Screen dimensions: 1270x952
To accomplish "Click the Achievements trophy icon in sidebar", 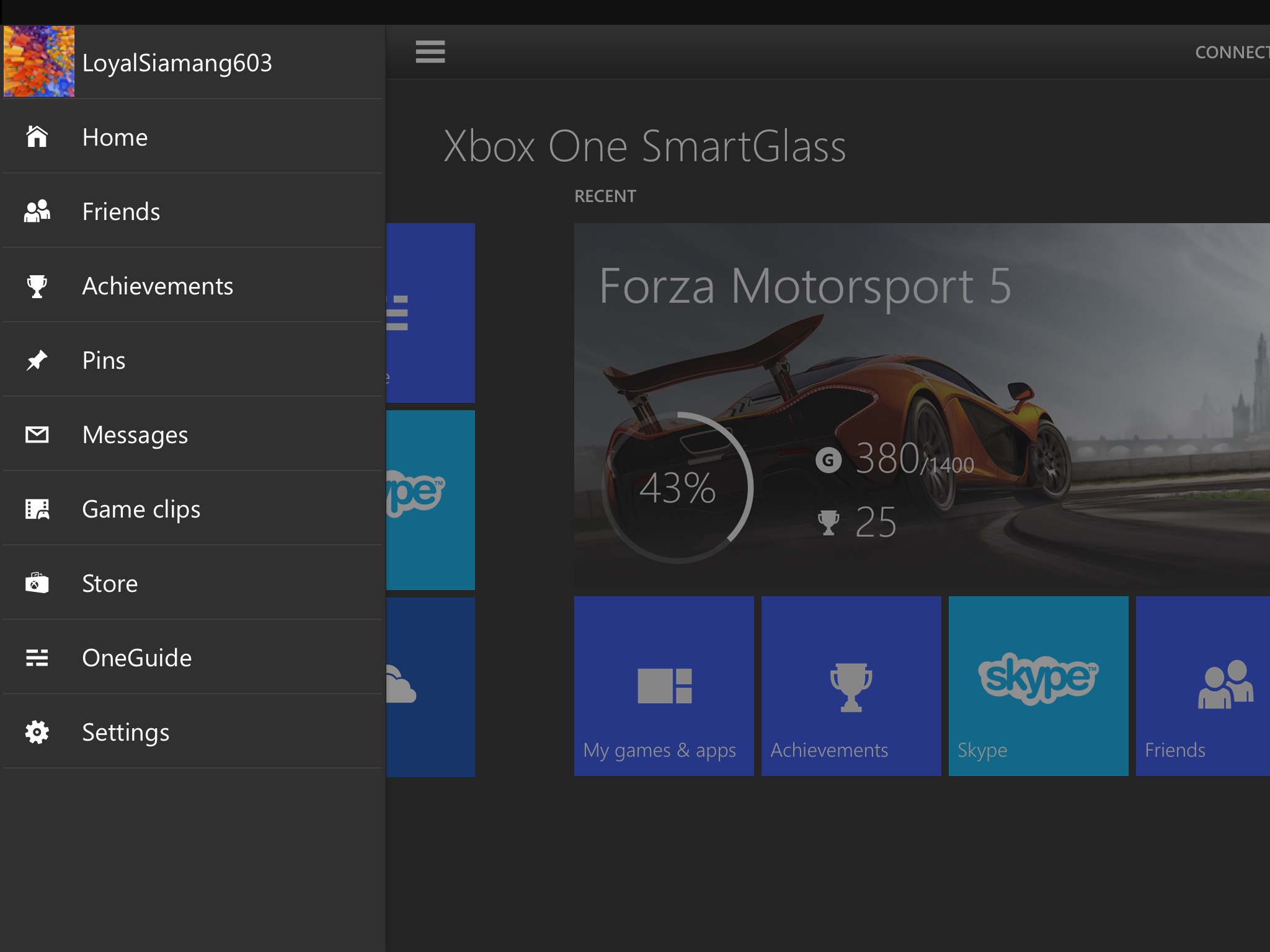I will point(37,286).
